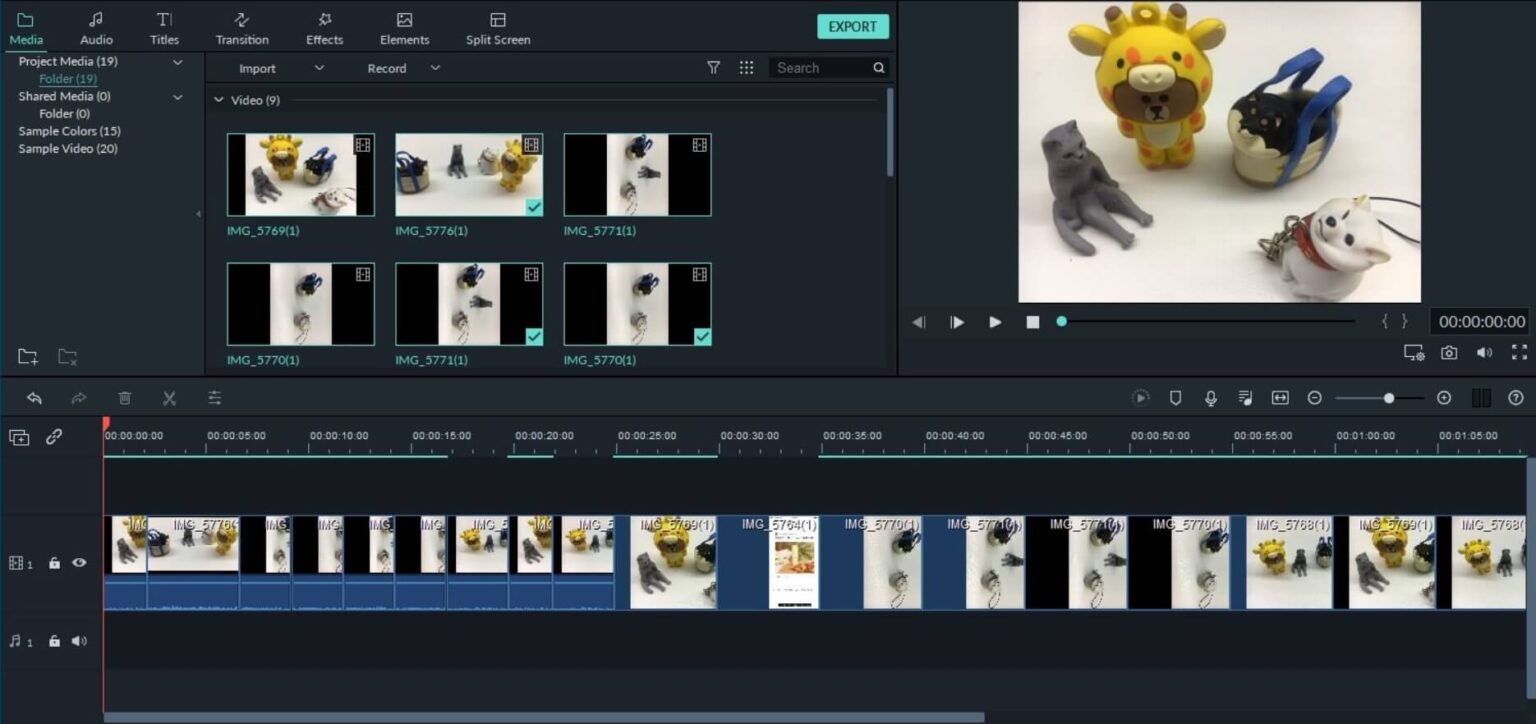The height and width of the screenshot is (724, 1536).
Task: Open the voiceover Record microphone tool
Action: click(x=1210, y=397)
